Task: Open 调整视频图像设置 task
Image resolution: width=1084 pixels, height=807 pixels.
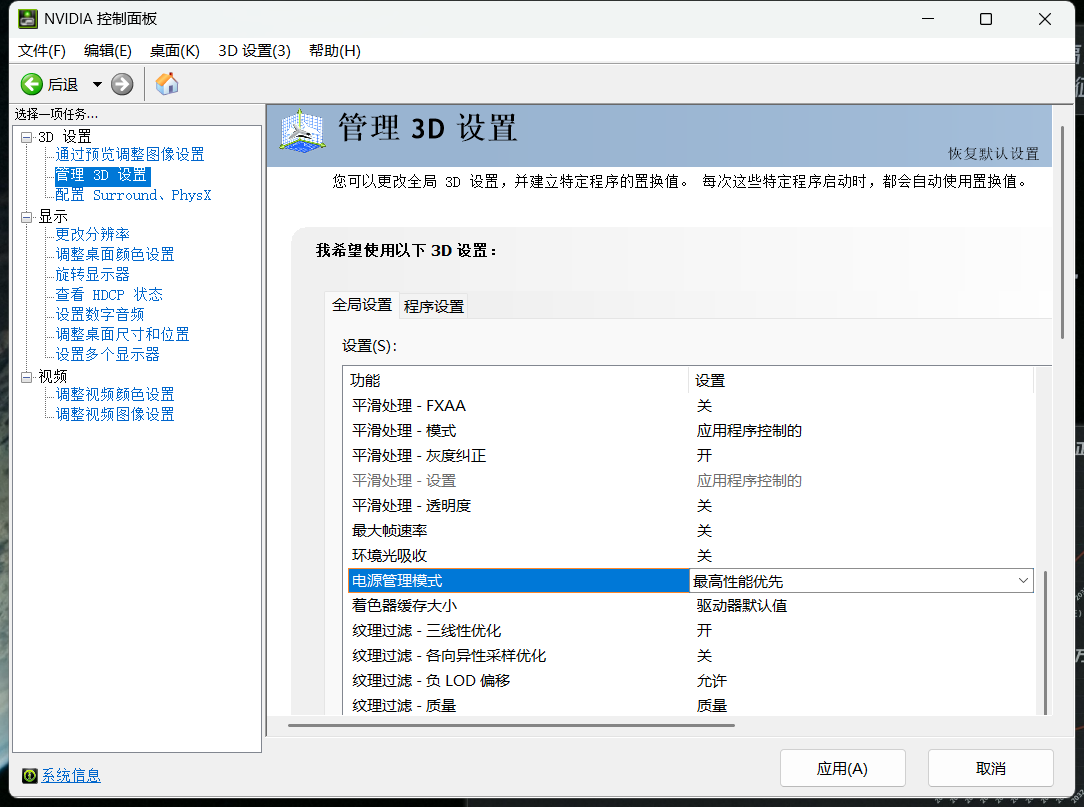Action: pos(114,415)
